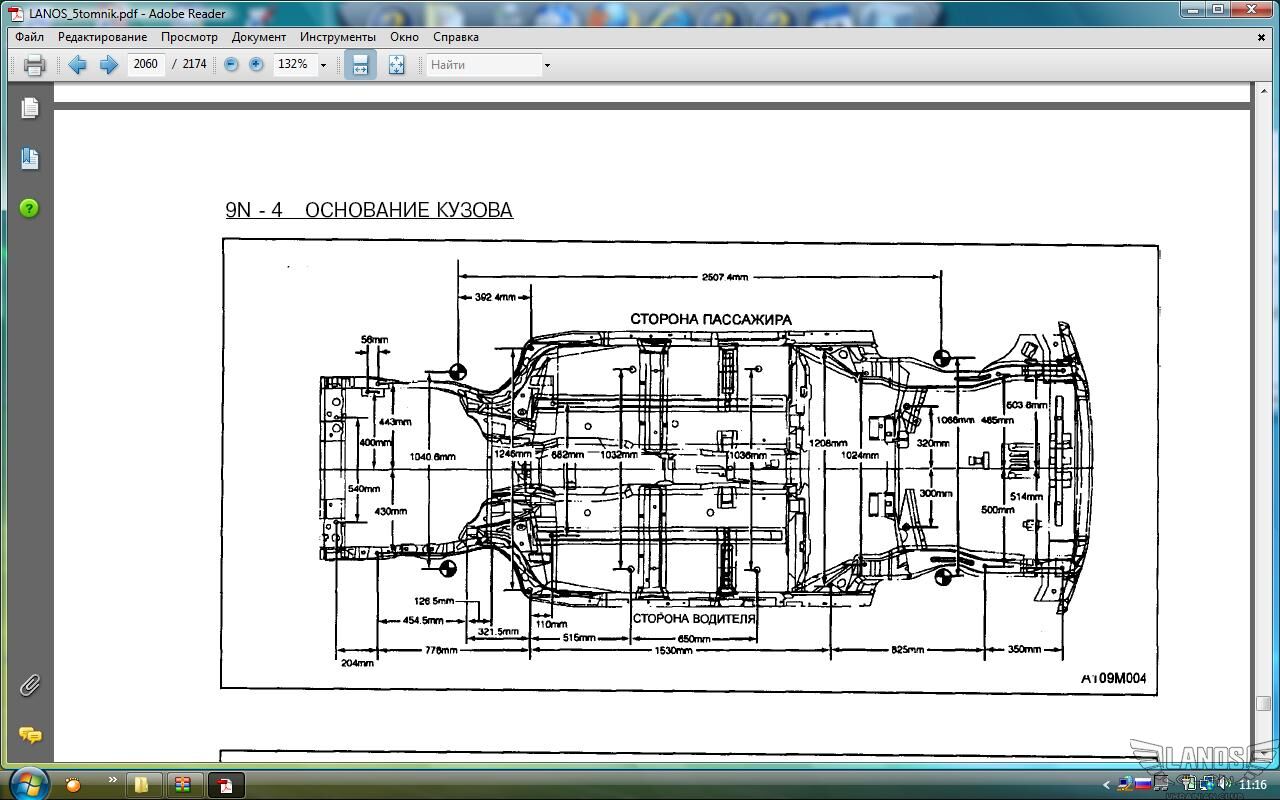
Task: Zoom in with the plus button
Action: pyautogui.click(x=256, y=64)
